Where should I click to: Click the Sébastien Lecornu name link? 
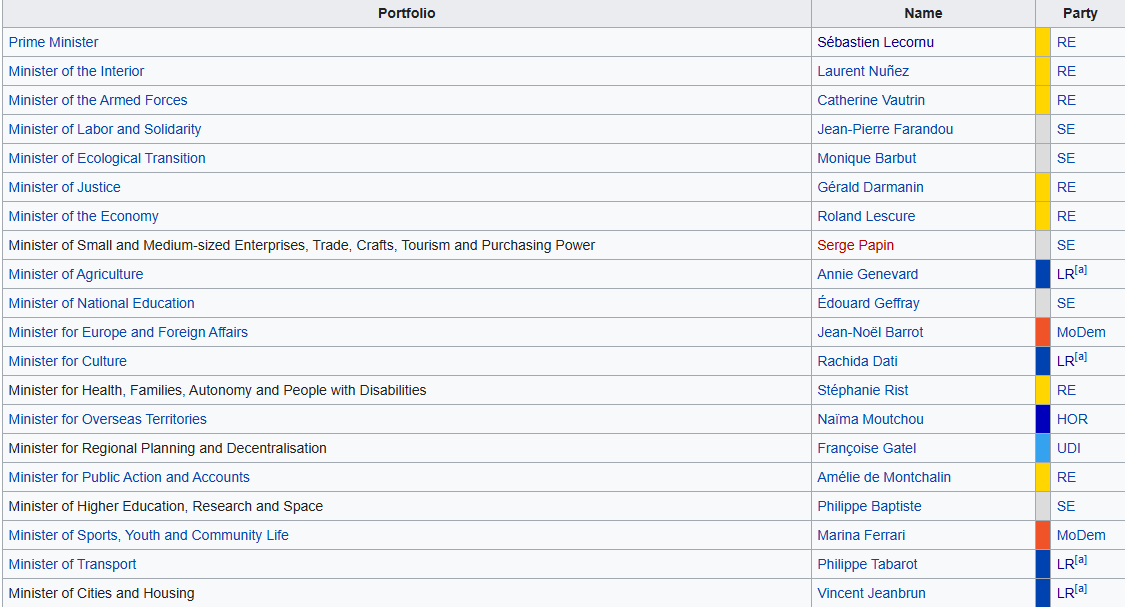click(x=875, y=42)
